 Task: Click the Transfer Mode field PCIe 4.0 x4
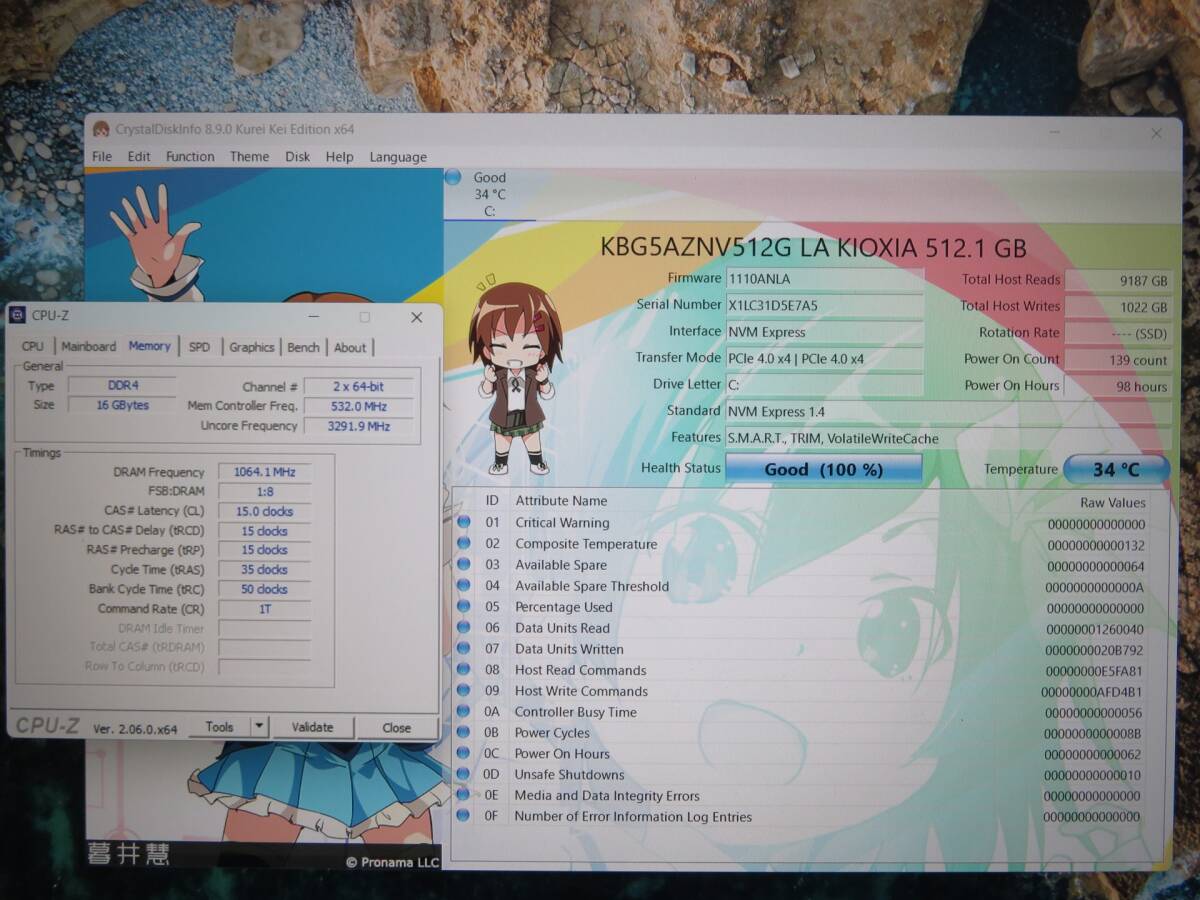click(825, 359)
